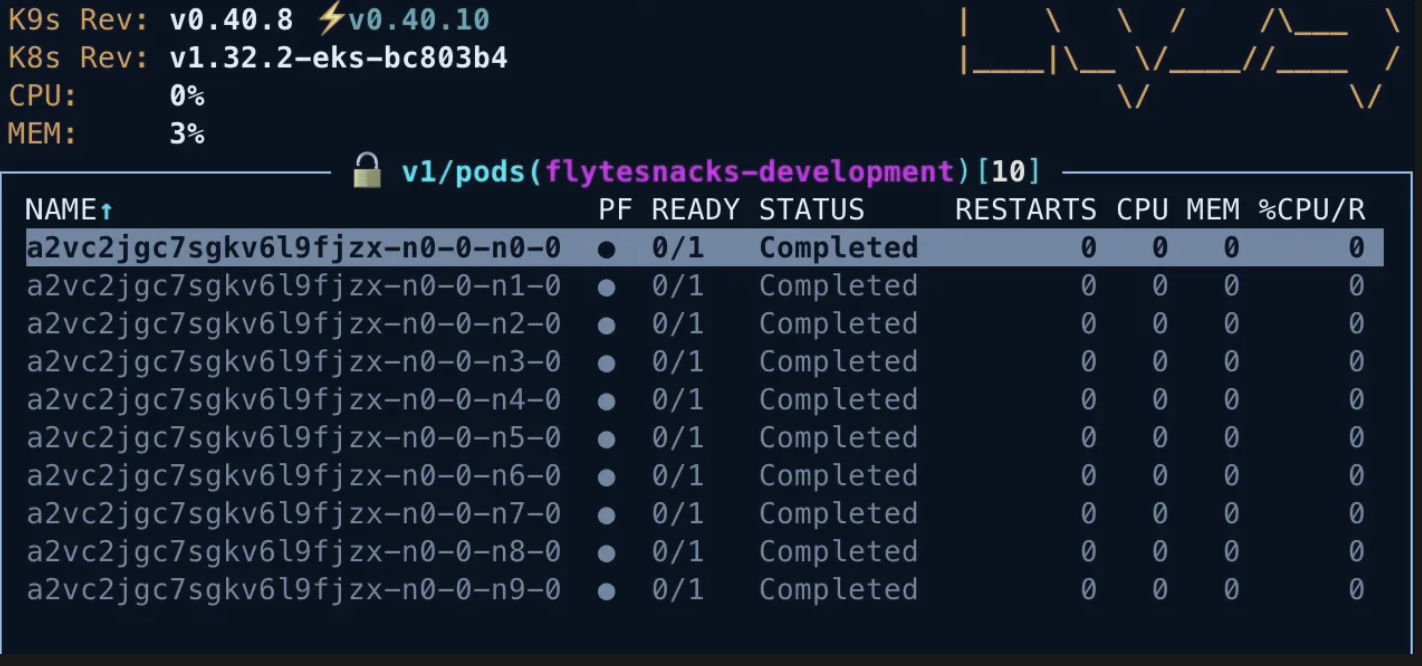Select pod a2vc2jgc7sgkv6l9fjzx-n0-0-n8-0
The image size is (1422, 666).
(704, 552)
